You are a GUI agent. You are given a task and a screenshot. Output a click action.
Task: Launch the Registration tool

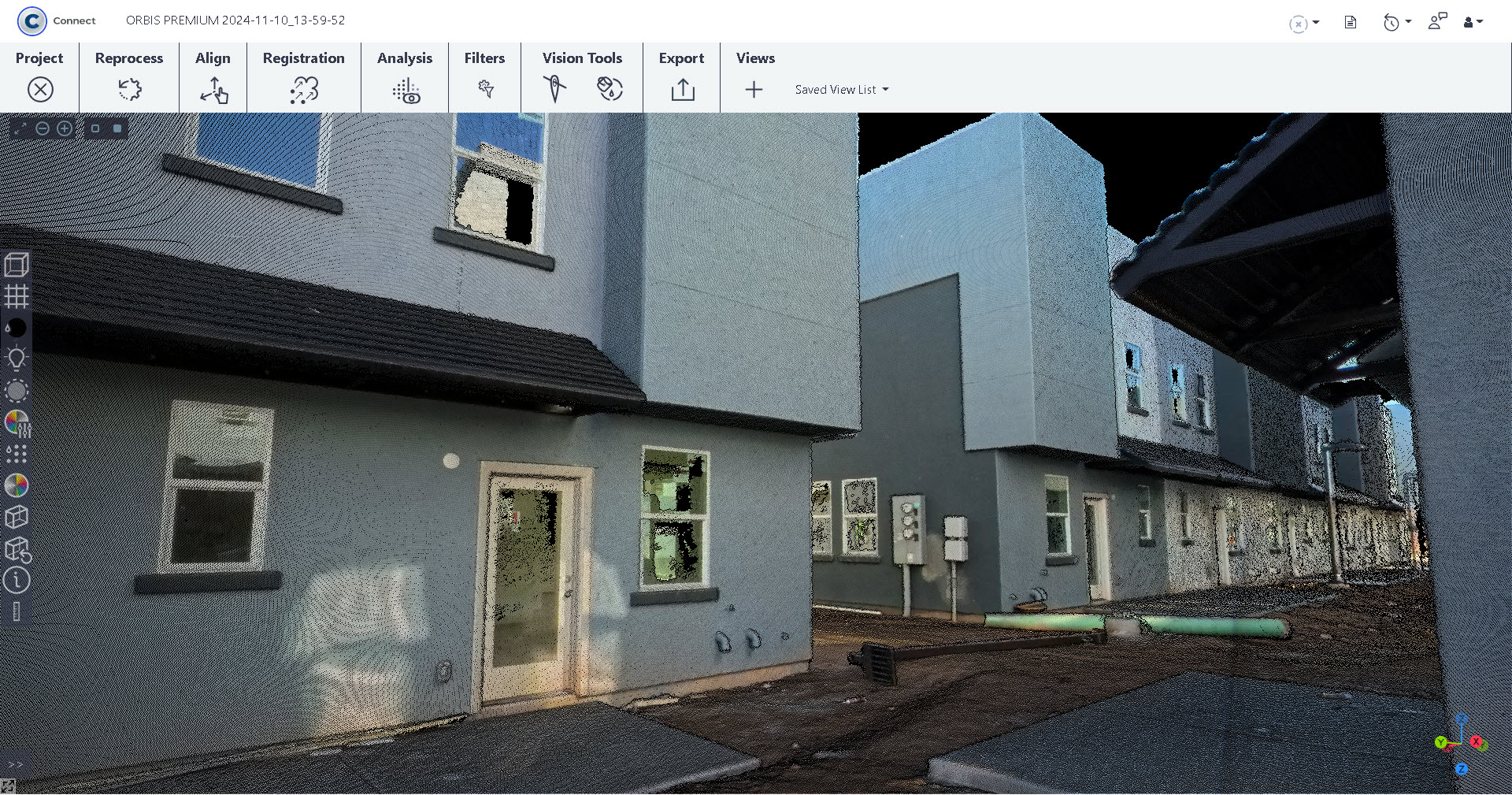(x=303, y=89)
